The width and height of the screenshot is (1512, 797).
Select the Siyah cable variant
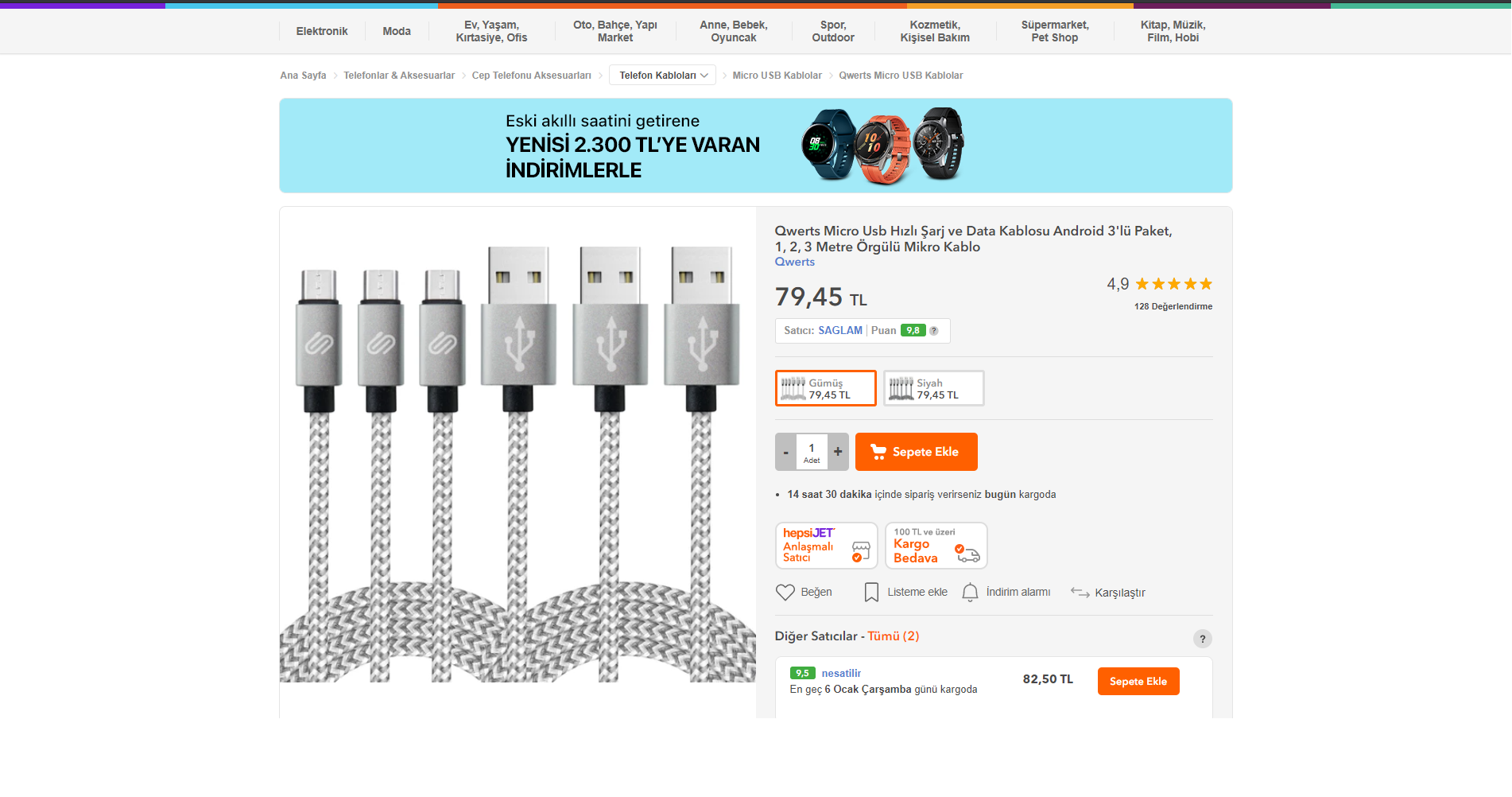click(x=932, y=387)
